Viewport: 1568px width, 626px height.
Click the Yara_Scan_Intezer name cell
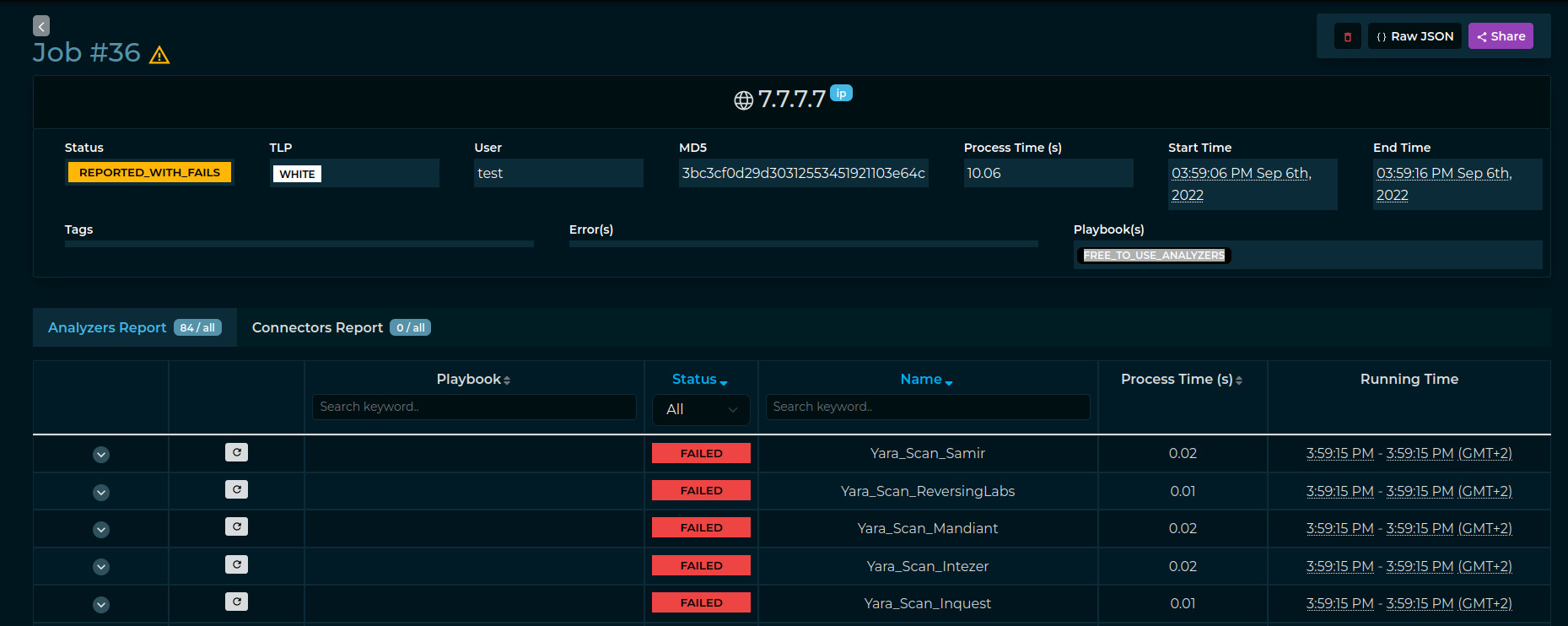point(928,566)
